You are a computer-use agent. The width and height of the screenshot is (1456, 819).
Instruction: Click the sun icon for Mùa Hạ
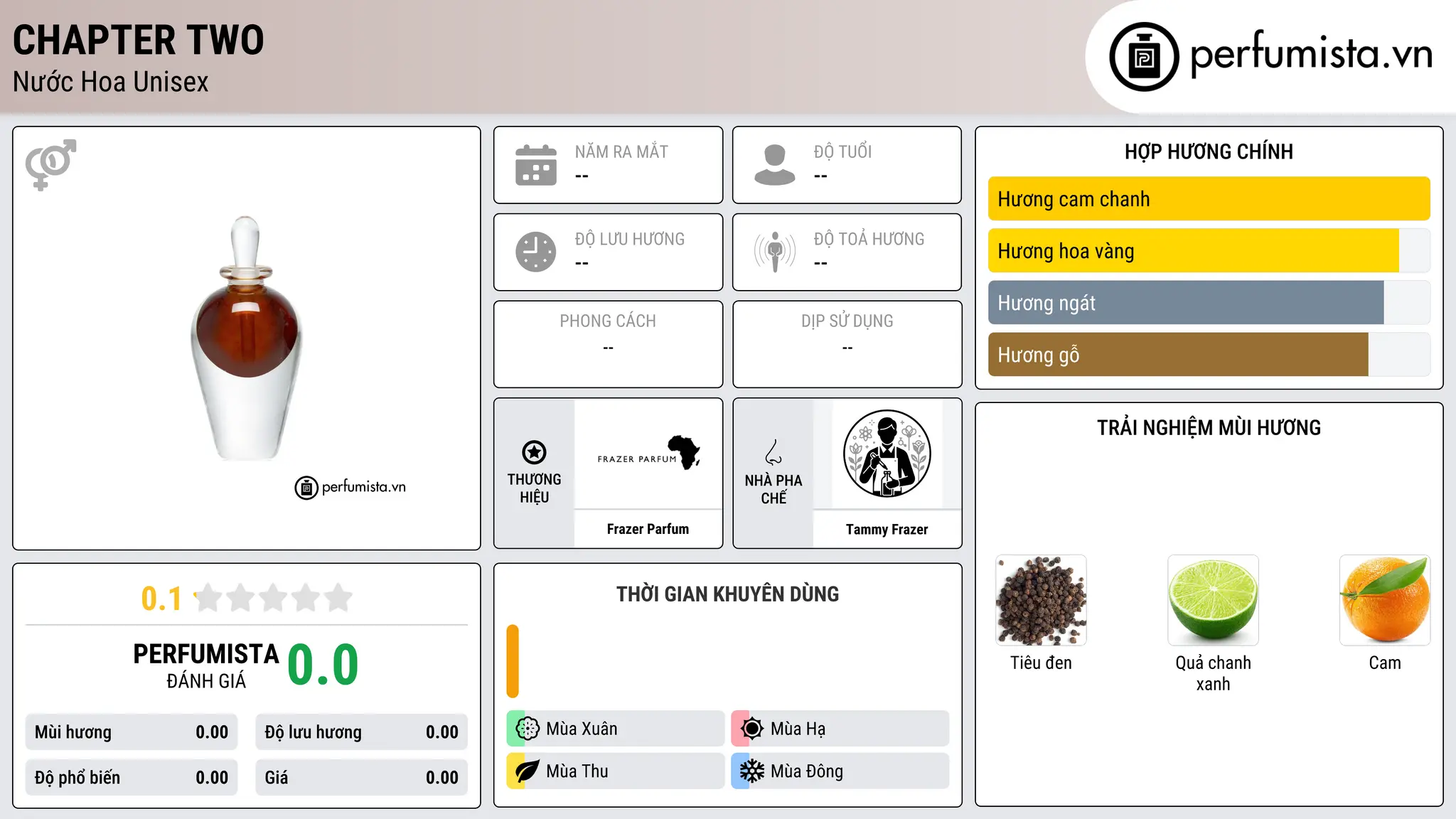point(751,729)
